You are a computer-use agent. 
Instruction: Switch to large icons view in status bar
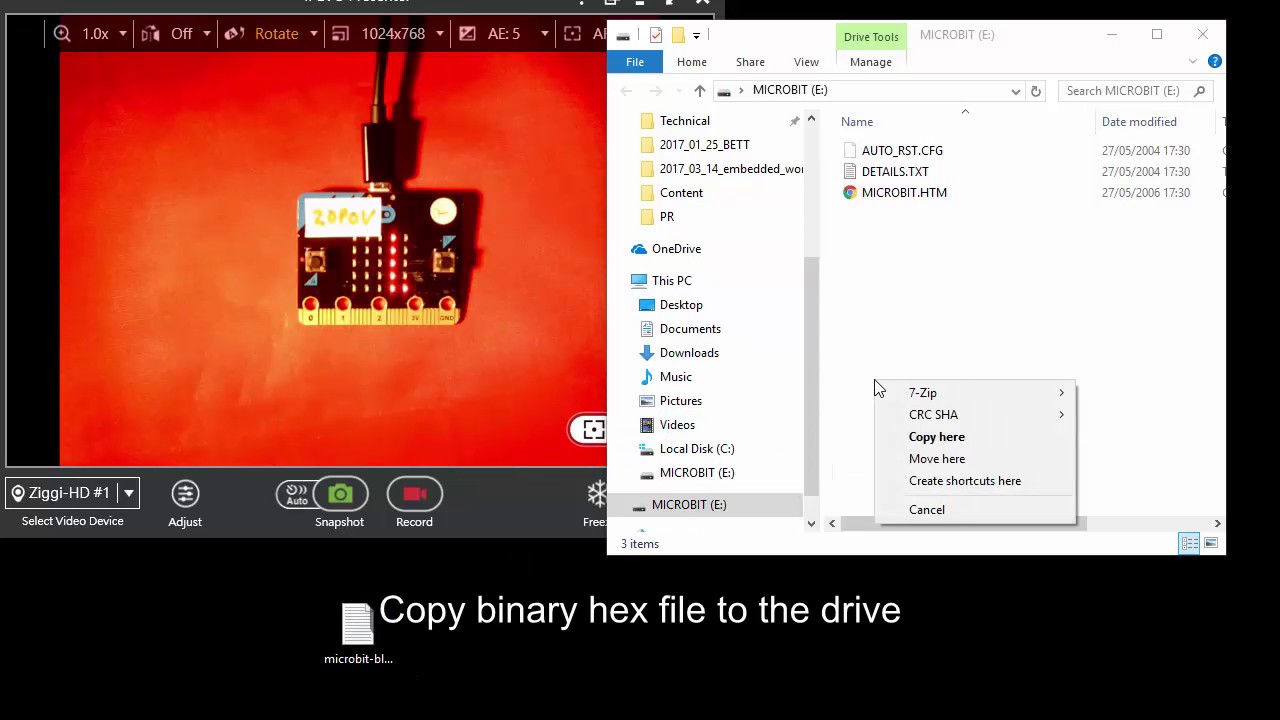(x=1211, y=543)
